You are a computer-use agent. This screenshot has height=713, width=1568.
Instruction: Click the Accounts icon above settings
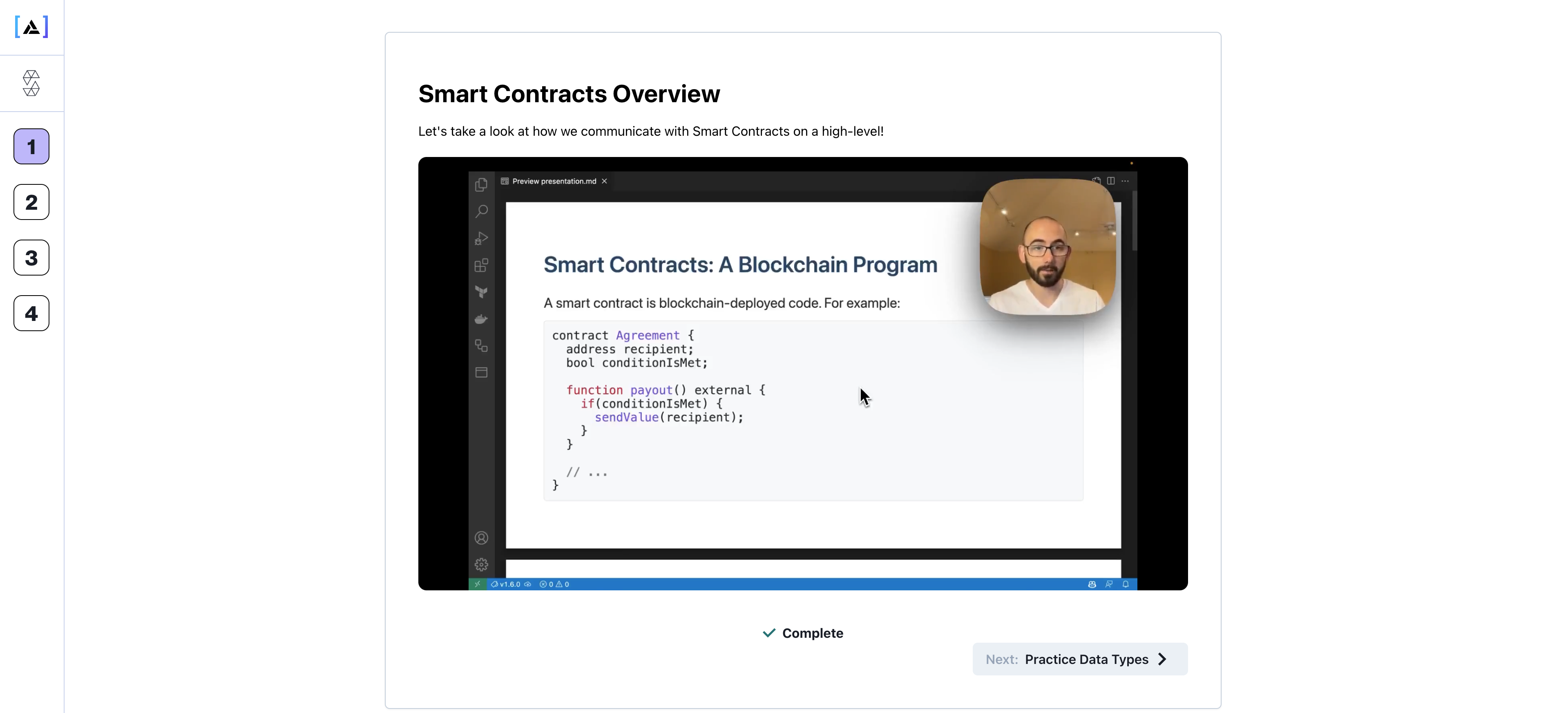pyautogui.click(x=482, y=538)
